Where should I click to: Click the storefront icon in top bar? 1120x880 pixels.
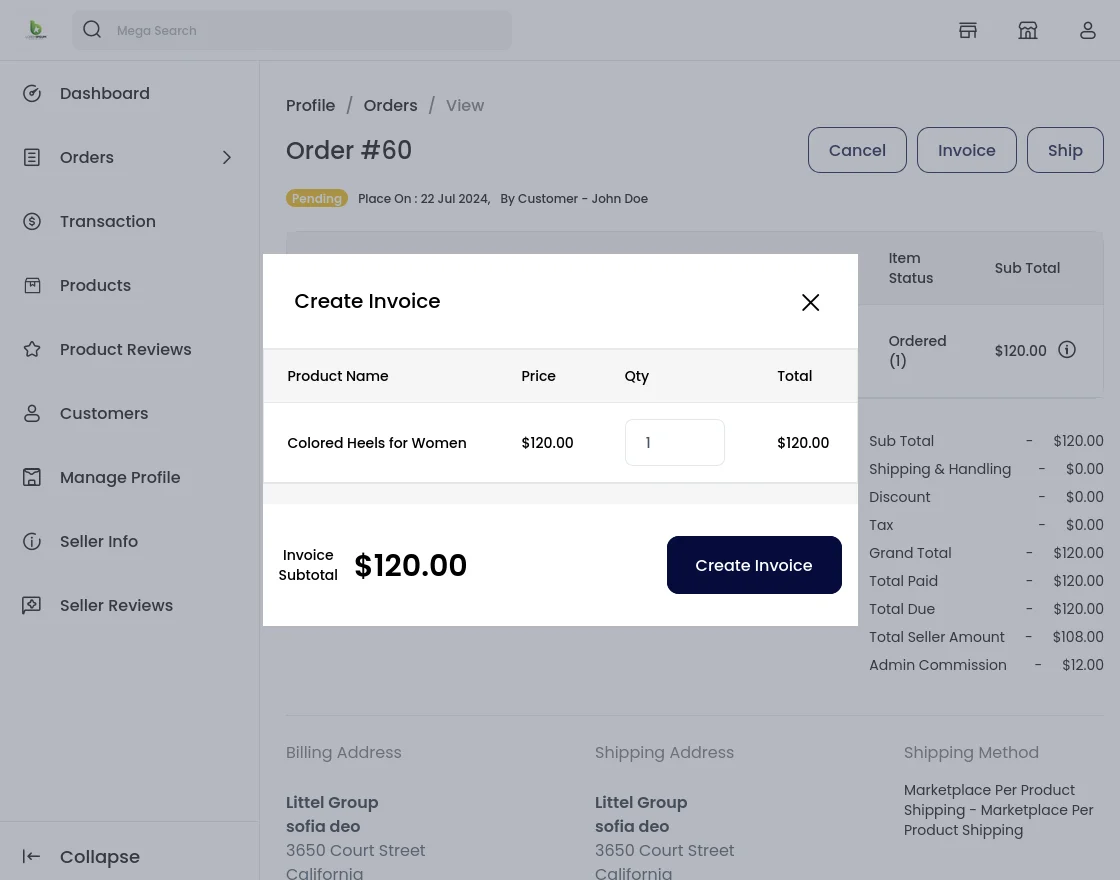[1028, 30]
